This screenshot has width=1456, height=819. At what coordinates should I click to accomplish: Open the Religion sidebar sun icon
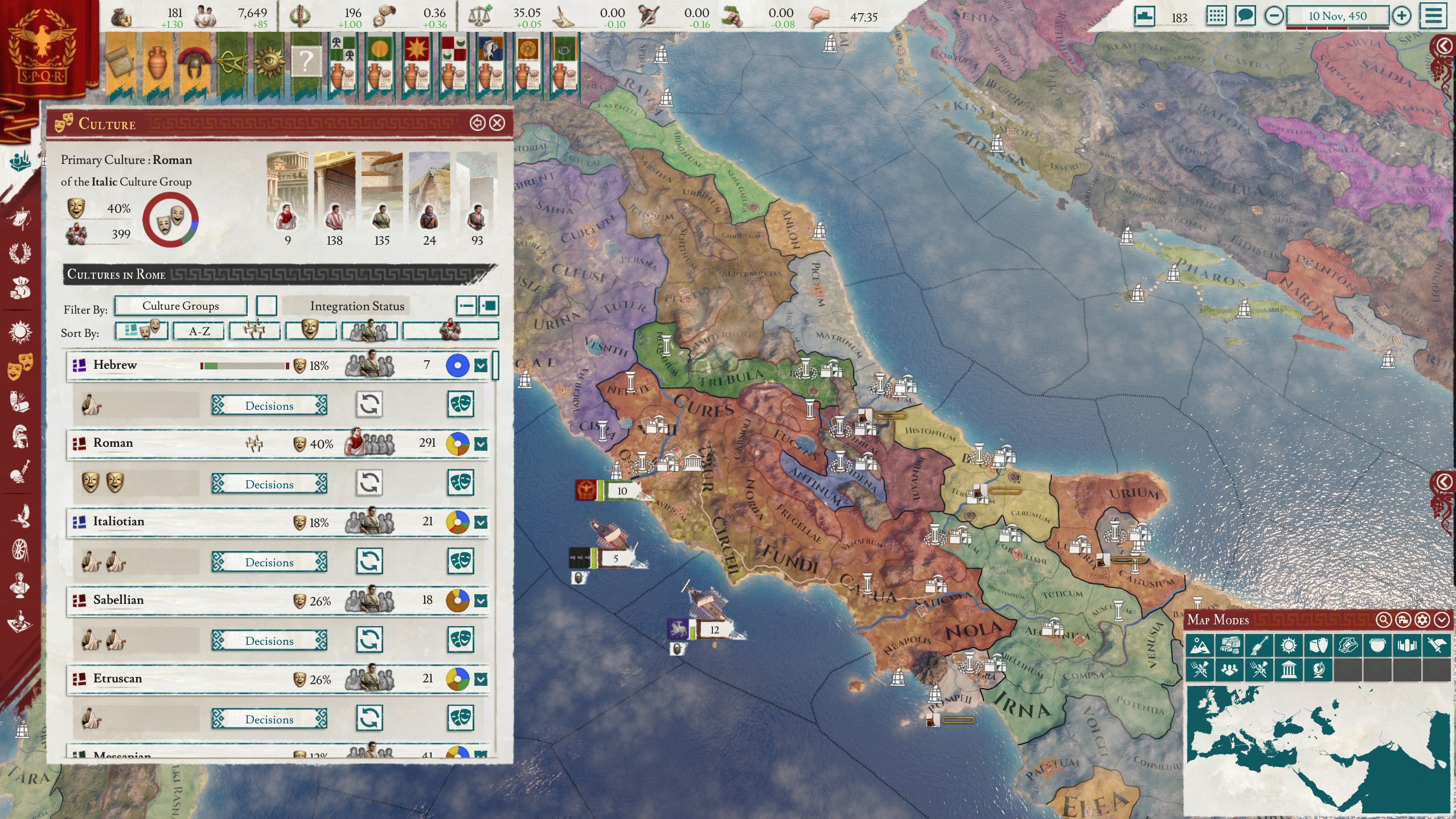[x=19, y=331]
